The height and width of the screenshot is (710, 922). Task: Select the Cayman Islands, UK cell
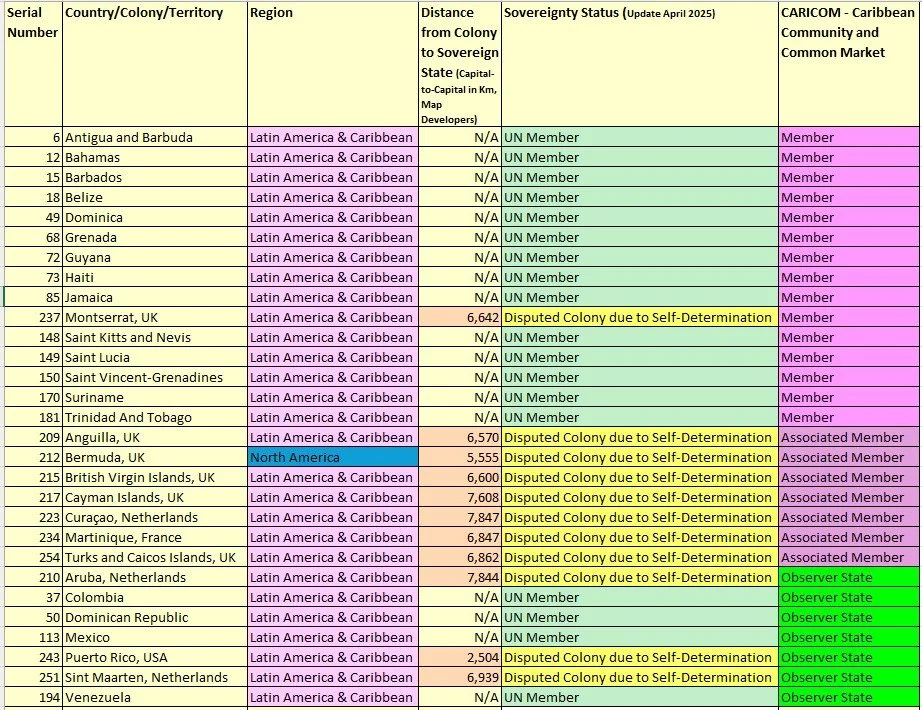pyautogui.click(x=155, y=497)
